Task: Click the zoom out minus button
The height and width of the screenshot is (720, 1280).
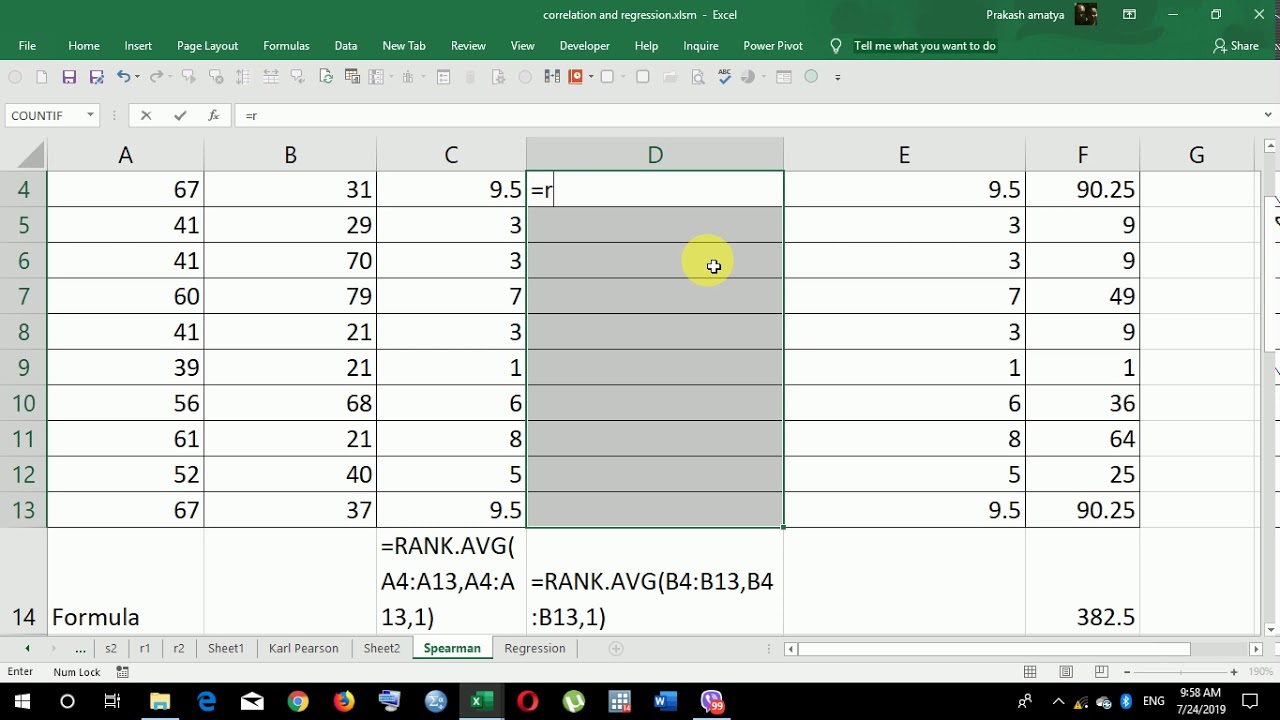Action: point(1127,672)
